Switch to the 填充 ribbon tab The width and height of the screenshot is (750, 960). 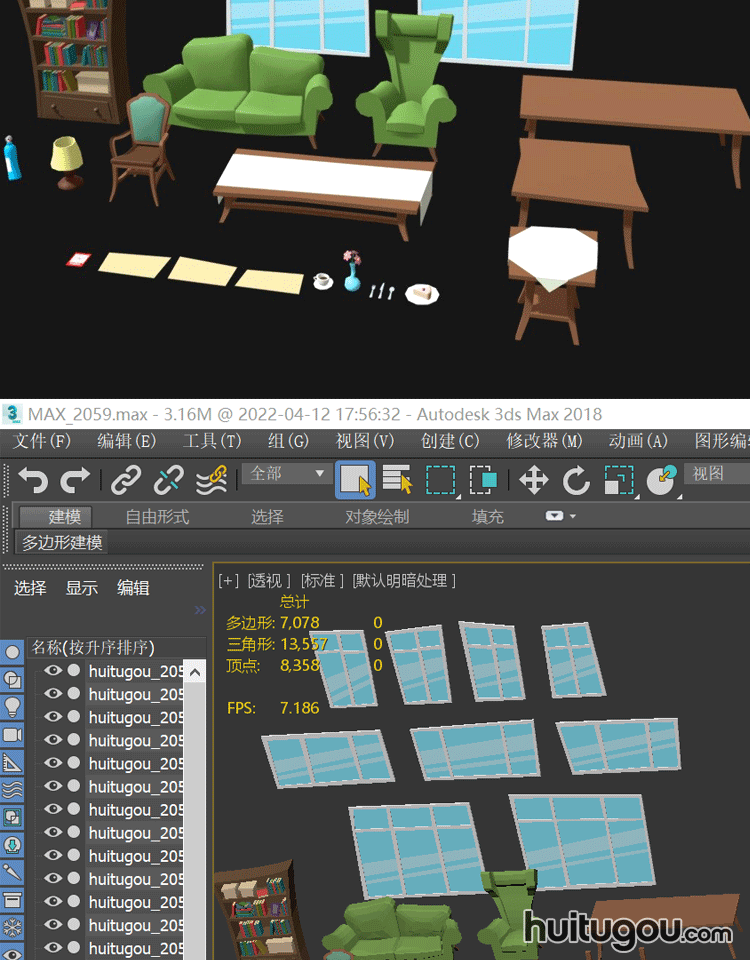point(487,517)
